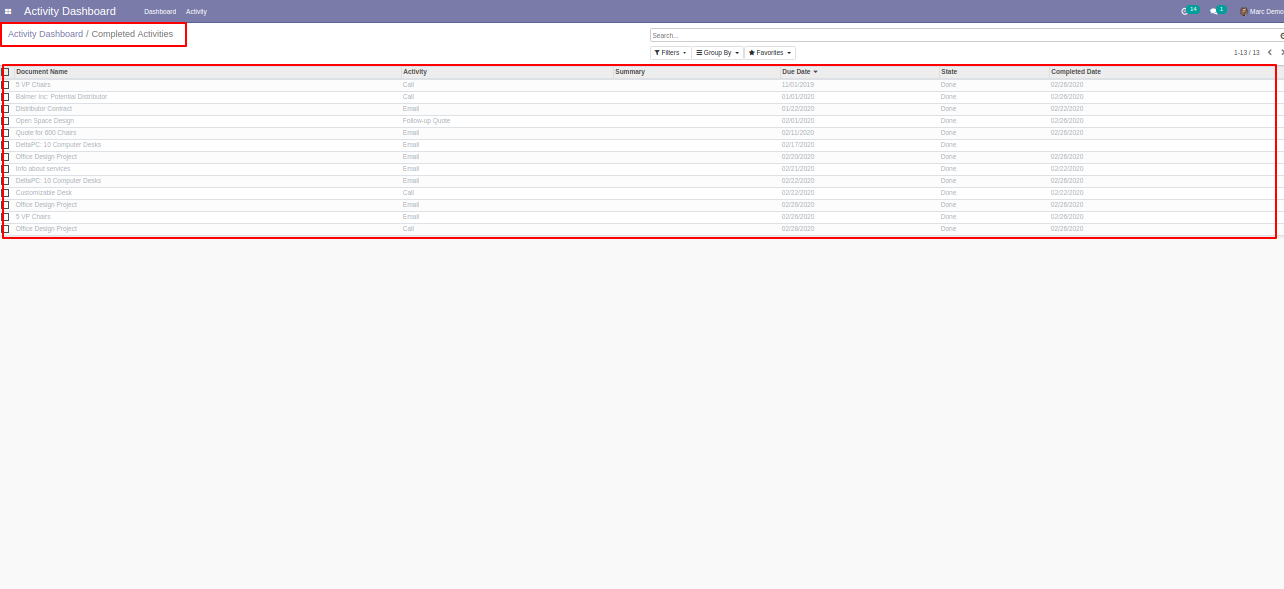Screen dimensions: 1284x589
Task: Open the Distributor Contract record
Action: pos(44,109)
